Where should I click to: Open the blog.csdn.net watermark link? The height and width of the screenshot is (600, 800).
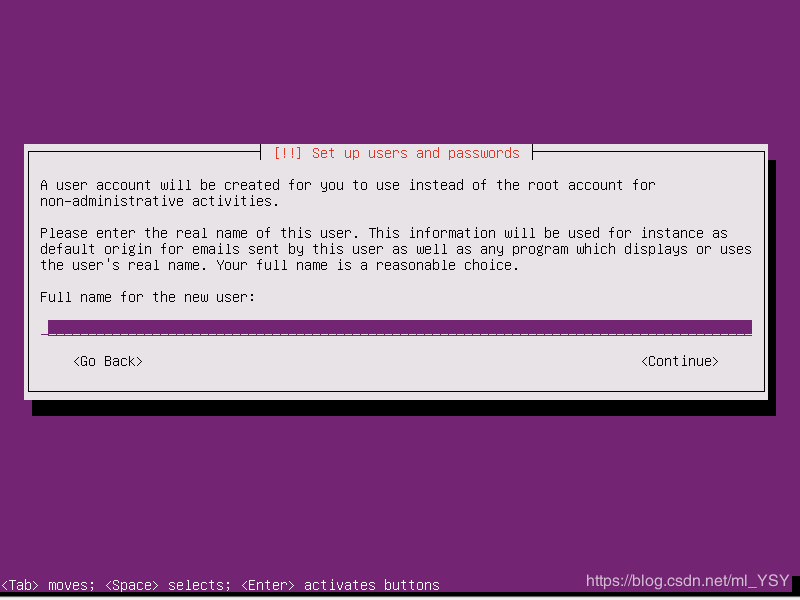[687, 581]
